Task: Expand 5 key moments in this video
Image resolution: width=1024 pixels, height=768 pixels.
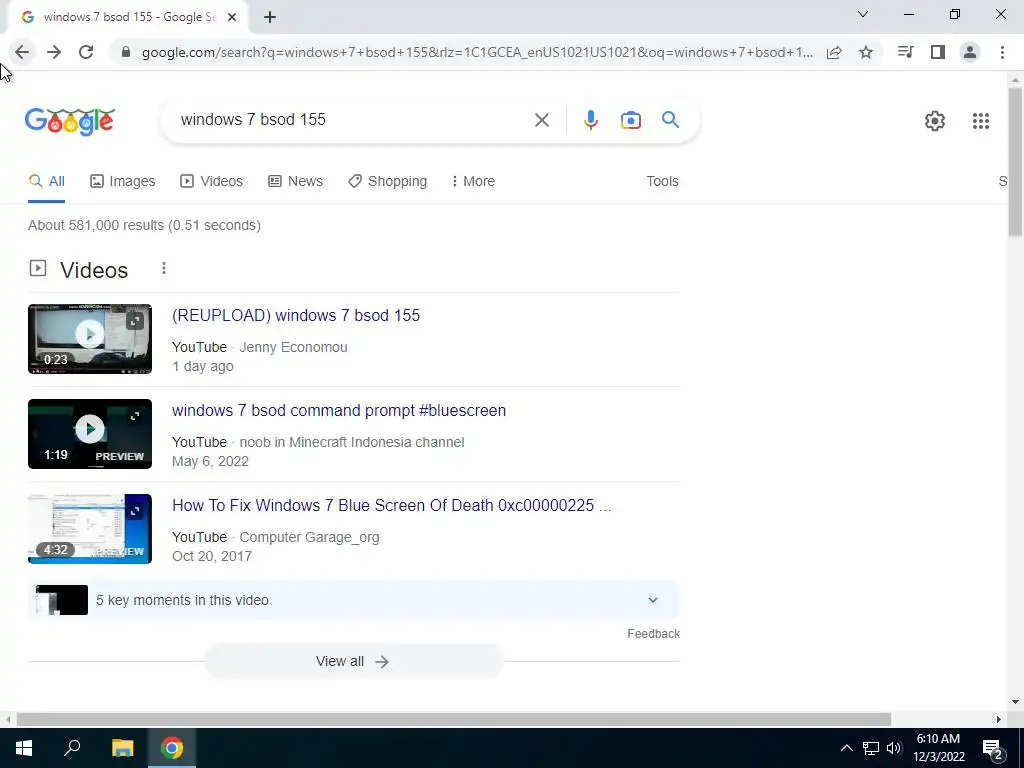Action: point(353,600)
